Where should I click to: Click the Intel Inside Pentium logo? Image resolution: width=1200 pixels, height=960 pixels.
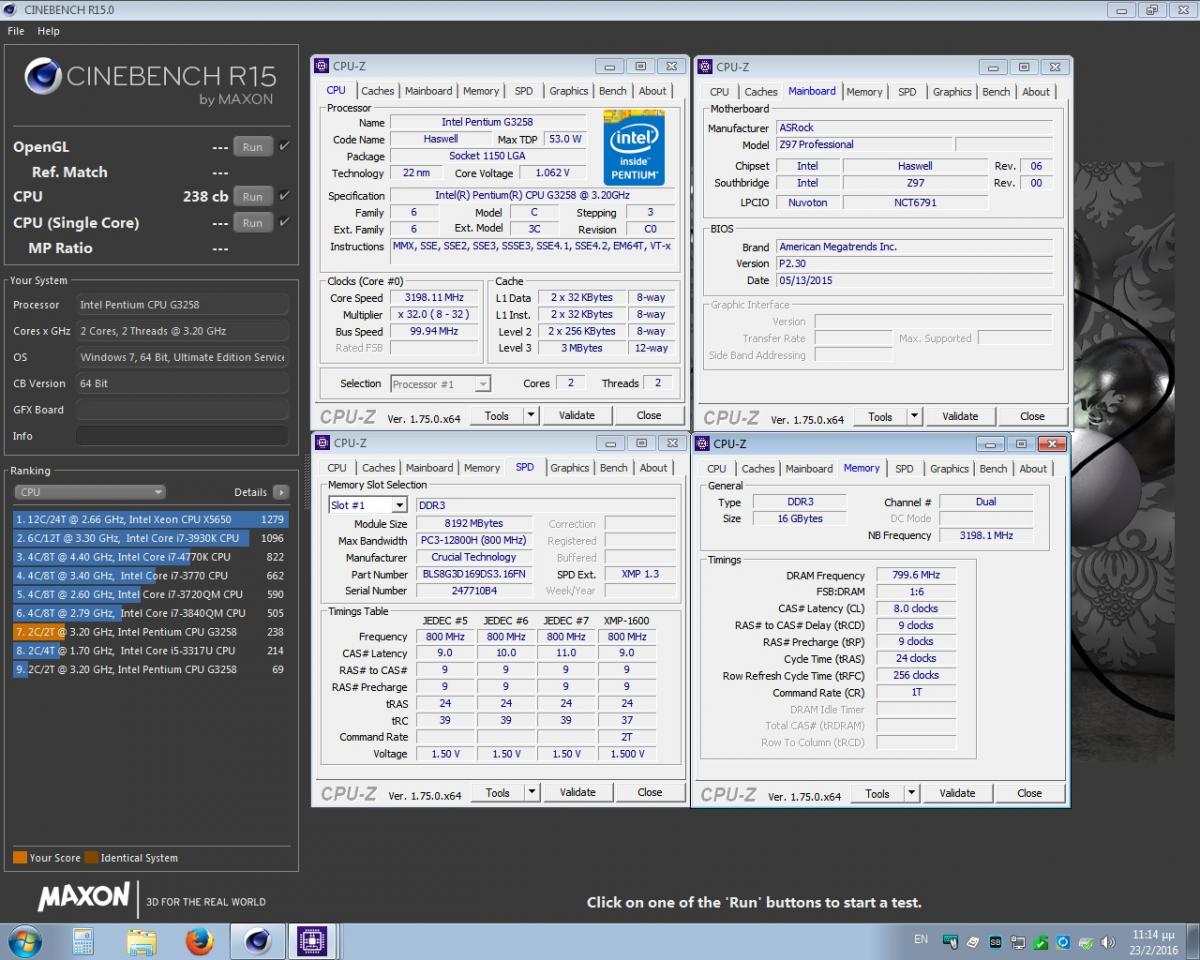tap(634, 146)
